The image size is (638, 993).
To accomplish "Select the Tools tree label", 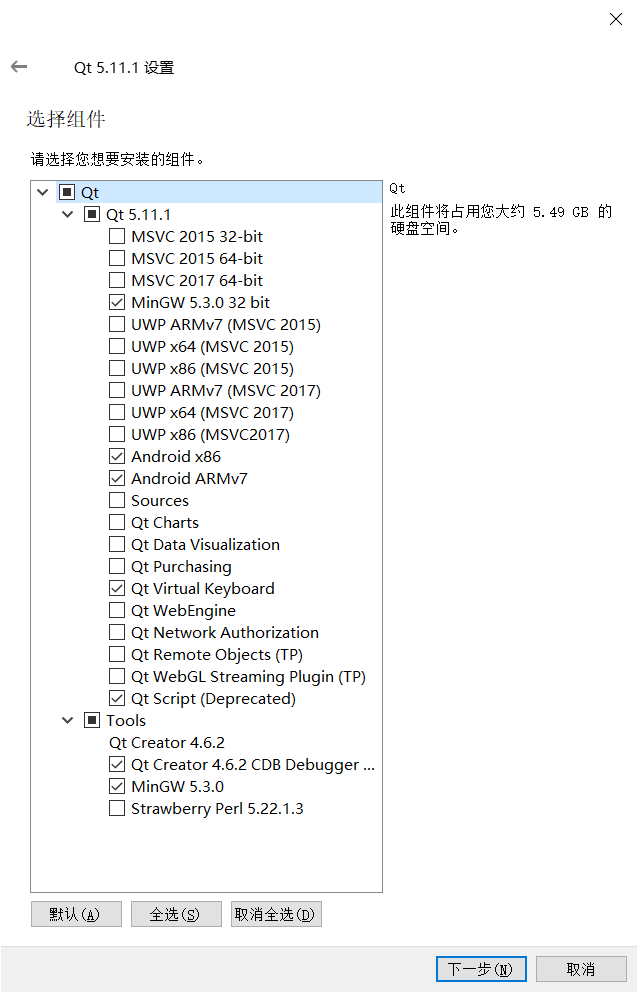I will [125, 721].
